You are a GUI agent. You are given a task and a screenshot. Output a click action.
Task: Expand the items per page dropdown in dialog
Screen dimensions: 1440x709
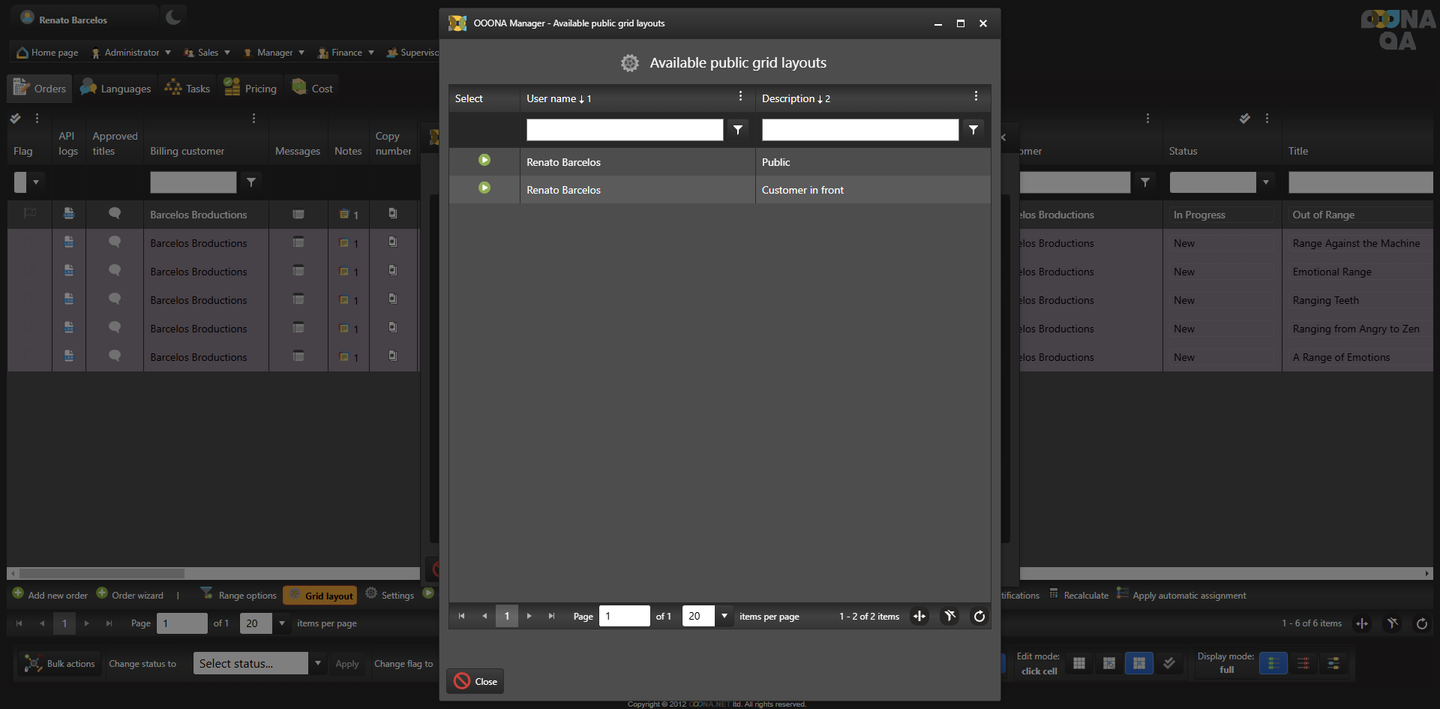point(724,617)
